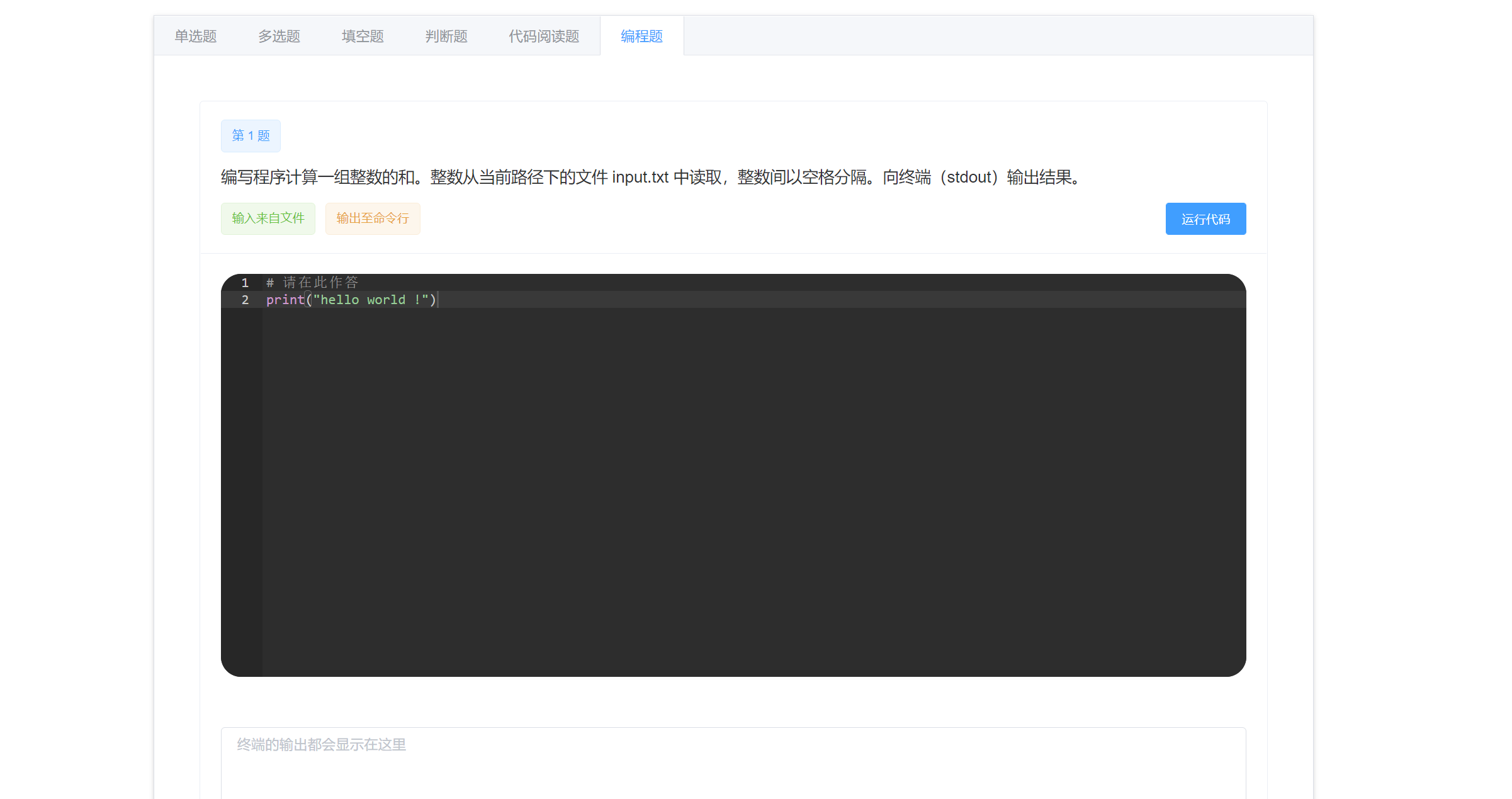Click the 输出至命令行 orange tag
Screen dimensions: 1512x799
(x=373, y=218)
